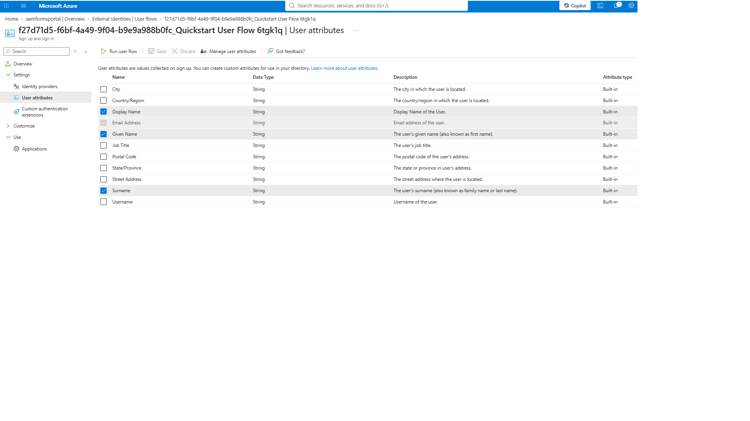Open the Copilot button
750x421 pixels.
click(574, 6)
